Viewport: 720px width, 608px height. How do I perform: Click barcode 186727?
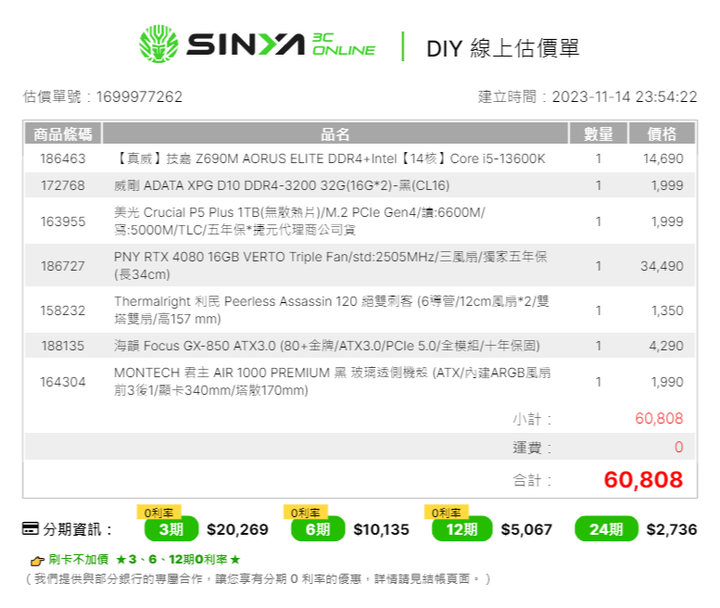63,266
